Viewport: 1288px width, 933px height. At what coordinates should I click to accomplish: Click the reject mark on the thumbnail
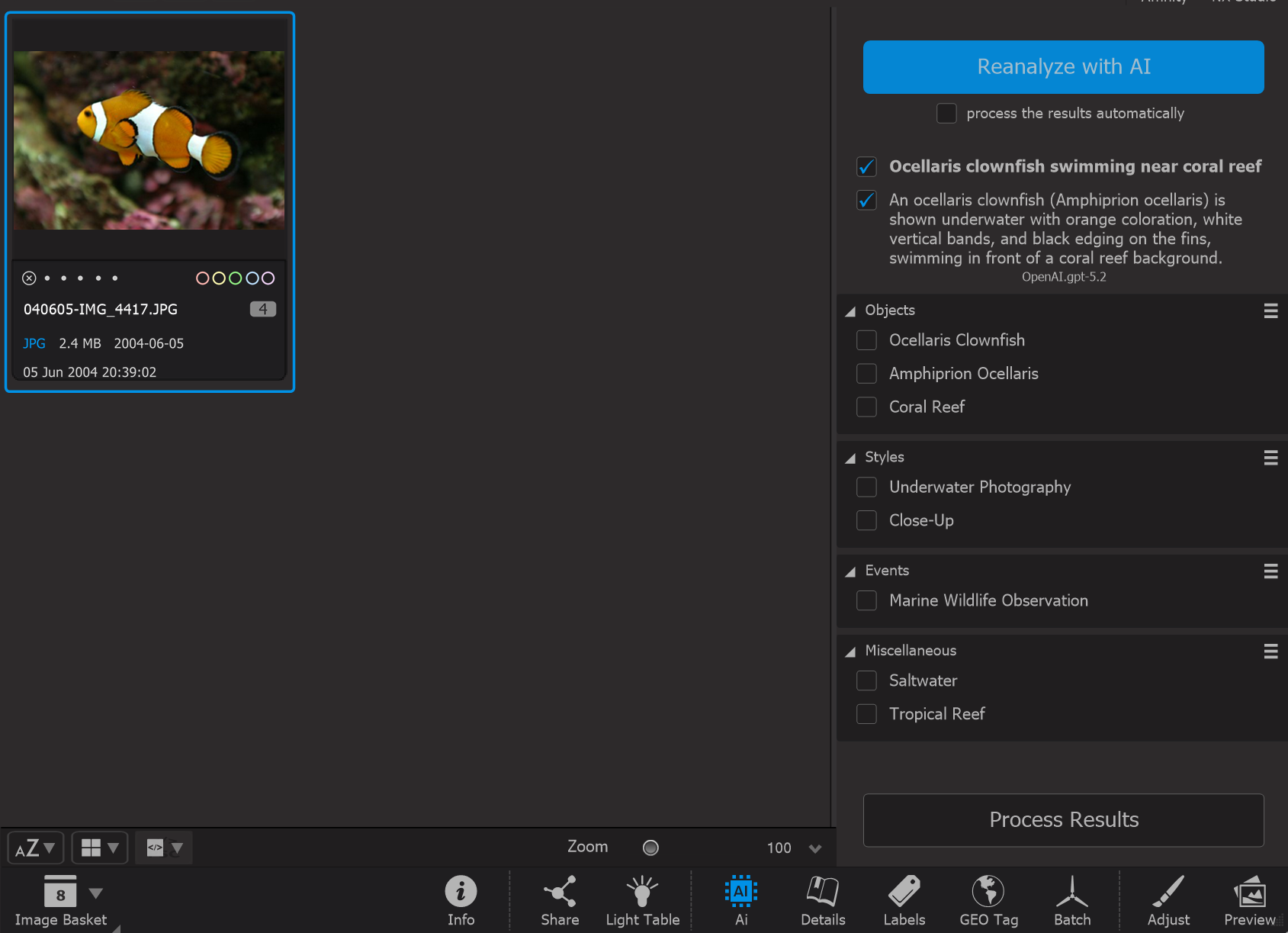point(29,278)
